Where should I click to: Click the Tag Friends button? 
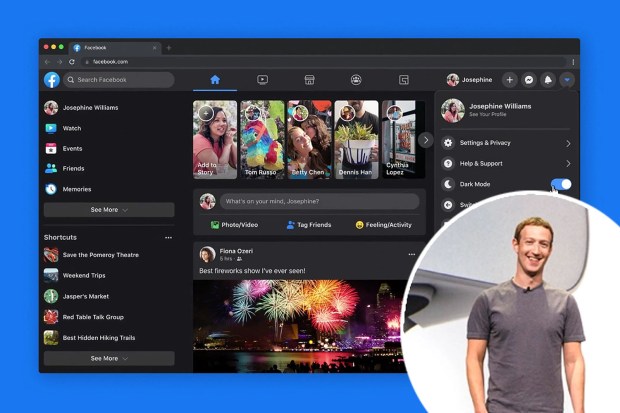tap(309, 225)
